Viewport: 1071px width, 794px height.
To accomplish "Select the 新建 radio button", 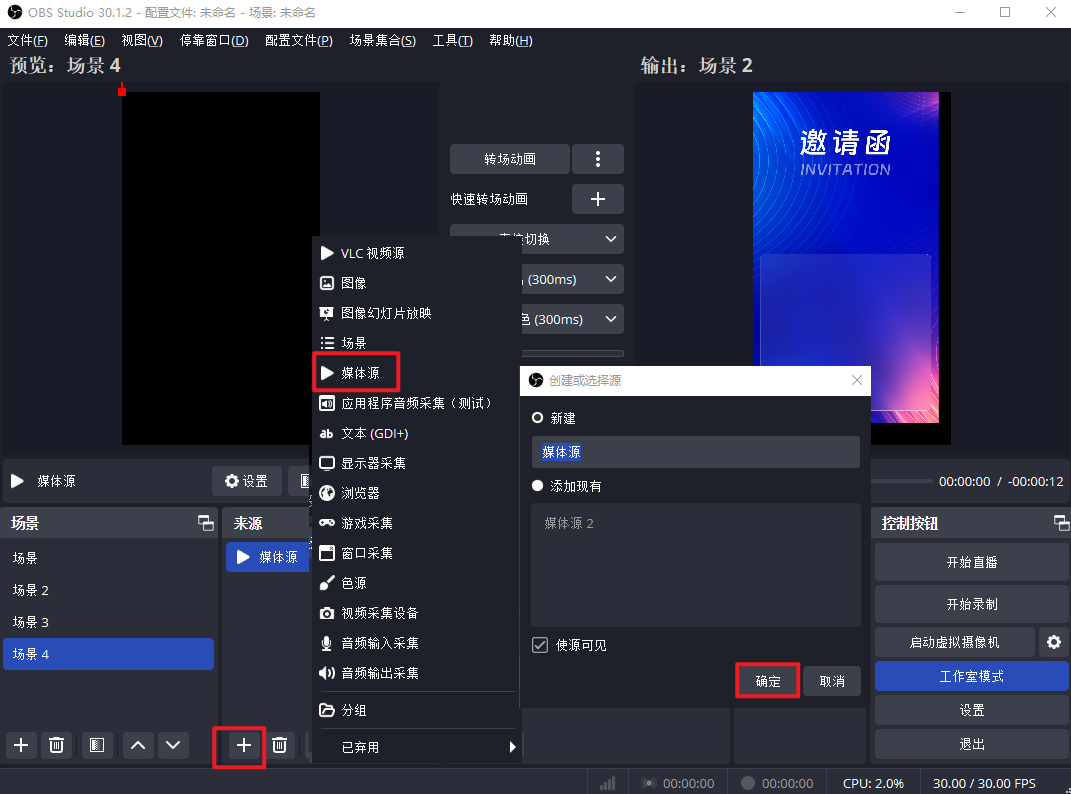I will pyautogui.click(x=538, y=418).
